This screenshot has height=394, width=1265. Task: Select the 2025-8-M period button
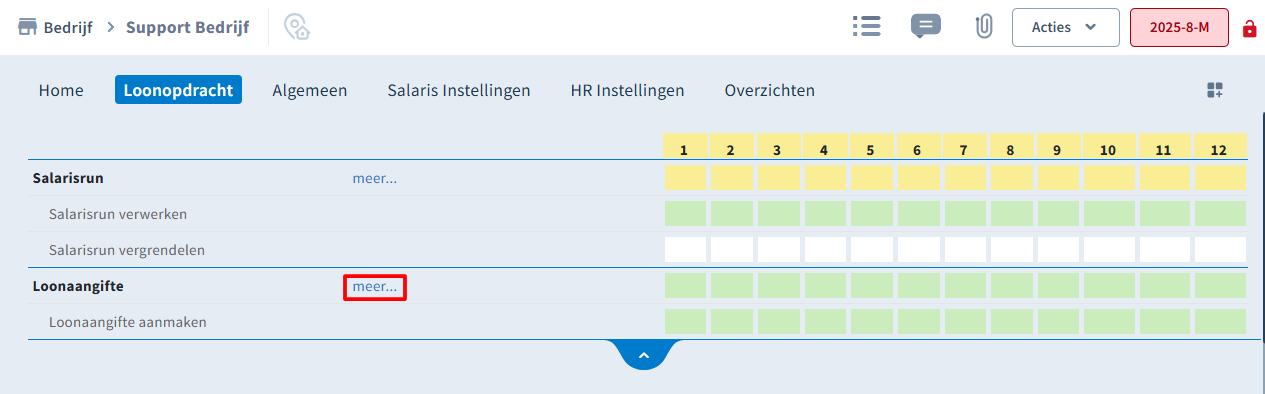click(1179, 27)
